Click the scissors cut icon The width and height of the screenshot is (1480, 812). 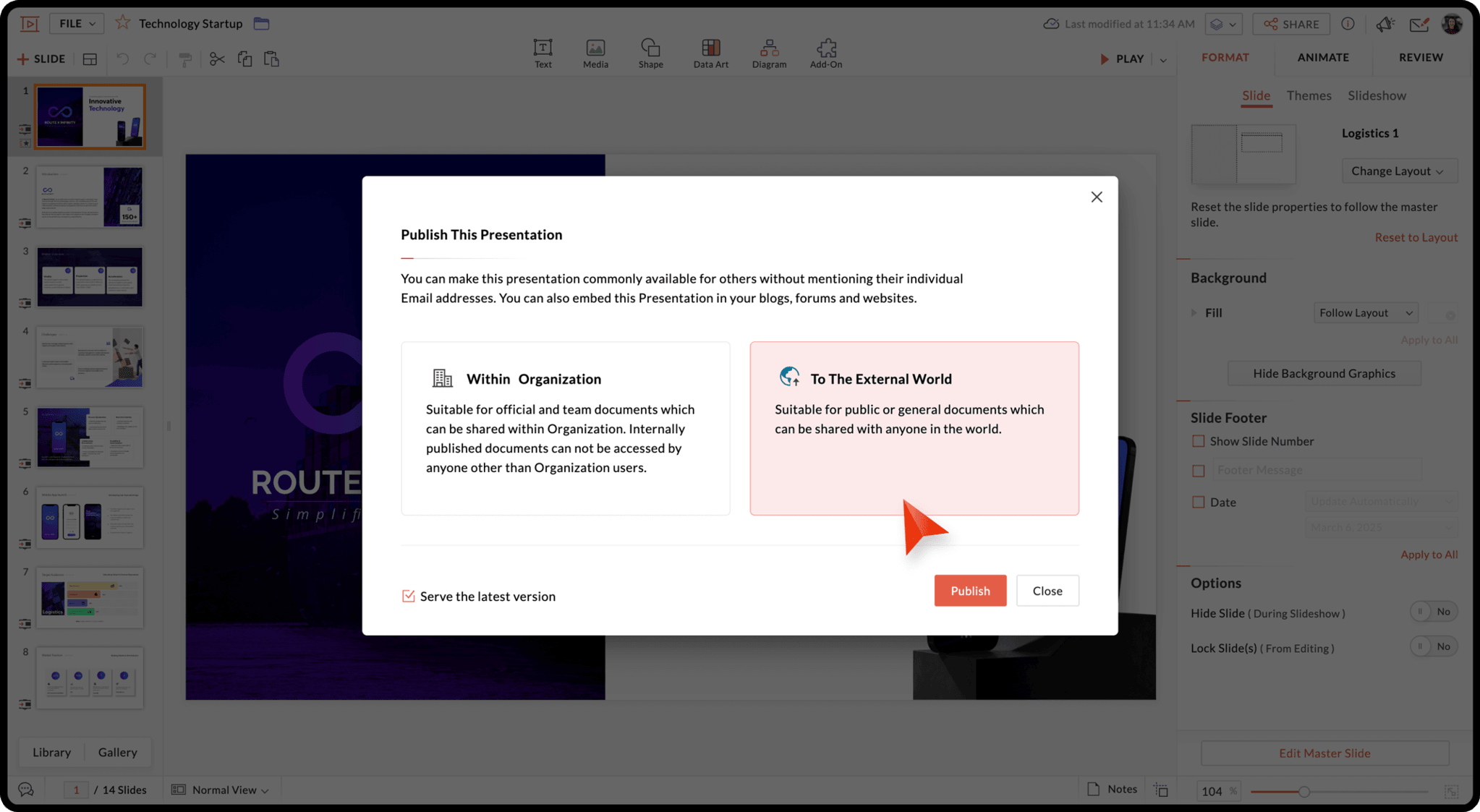216,59
